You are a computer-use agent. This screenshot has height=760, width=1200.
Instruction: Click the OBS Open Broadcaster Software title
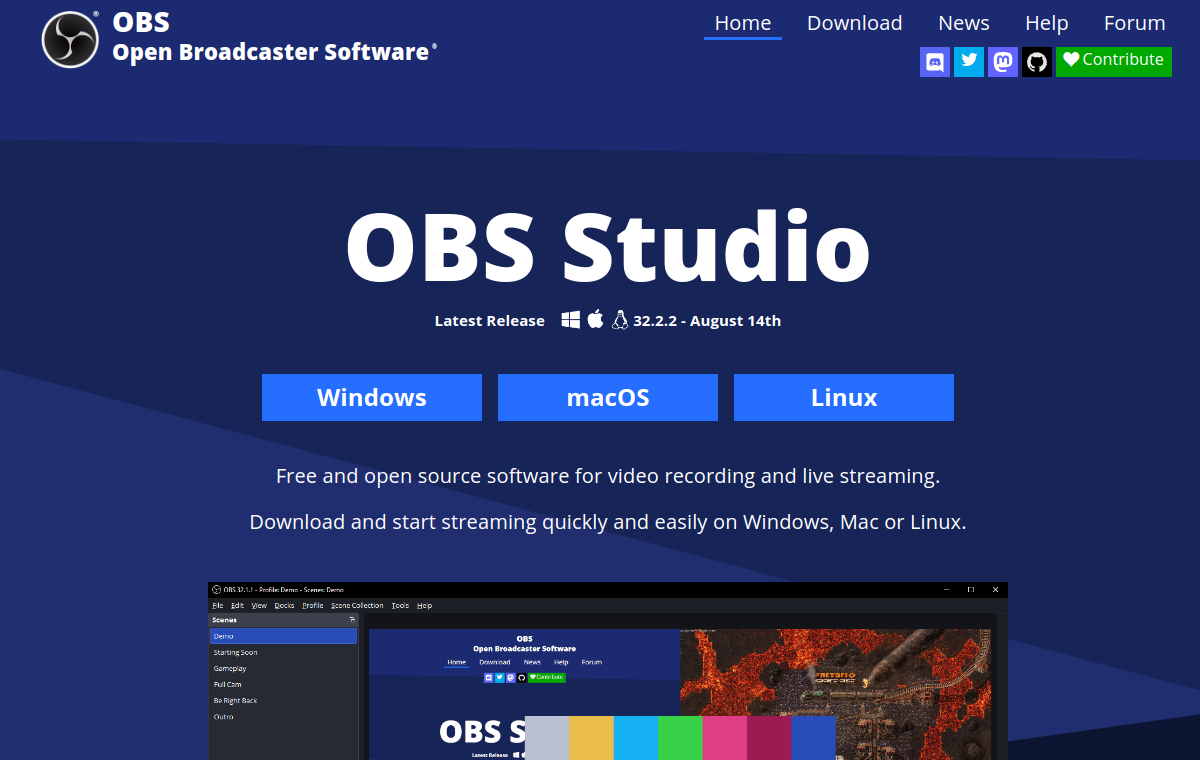coord(274,38)
